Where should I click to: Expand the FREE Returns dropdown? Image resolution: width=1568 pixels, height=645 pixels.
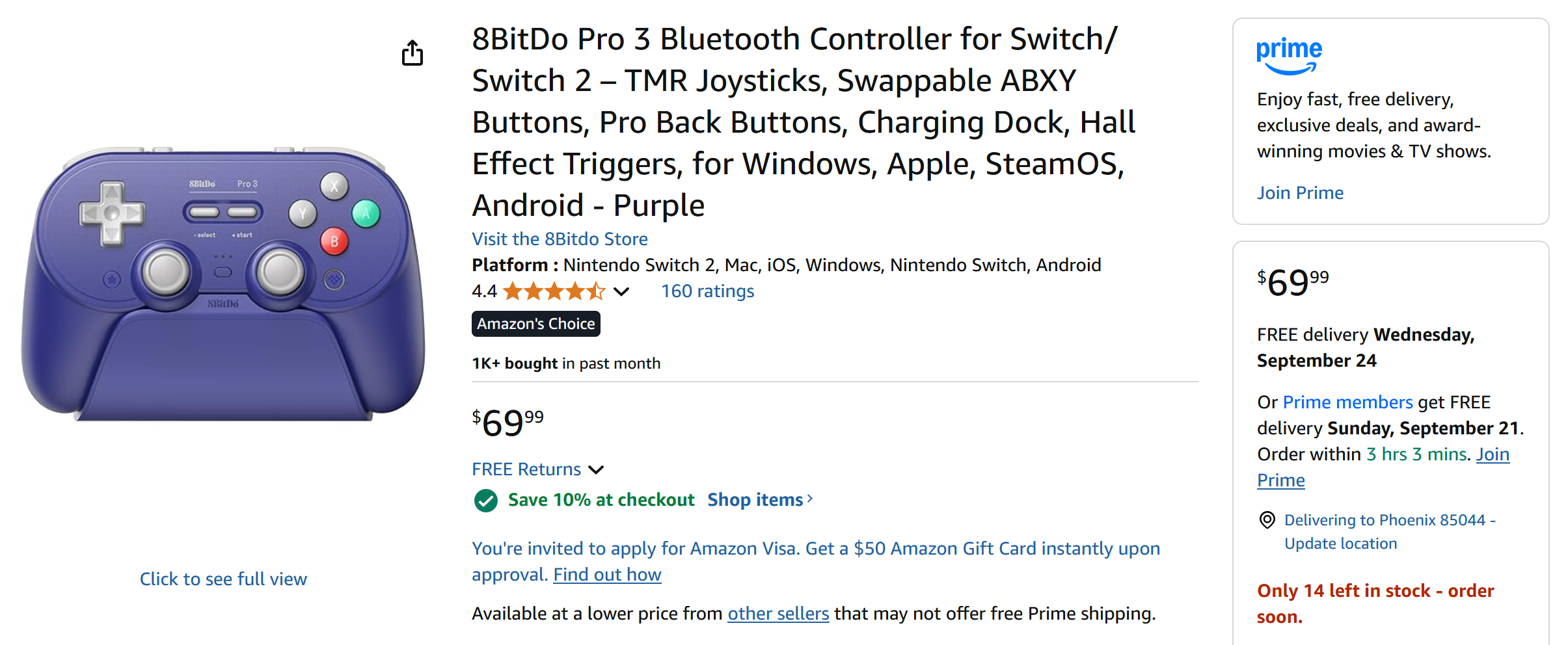click(596, 469)
